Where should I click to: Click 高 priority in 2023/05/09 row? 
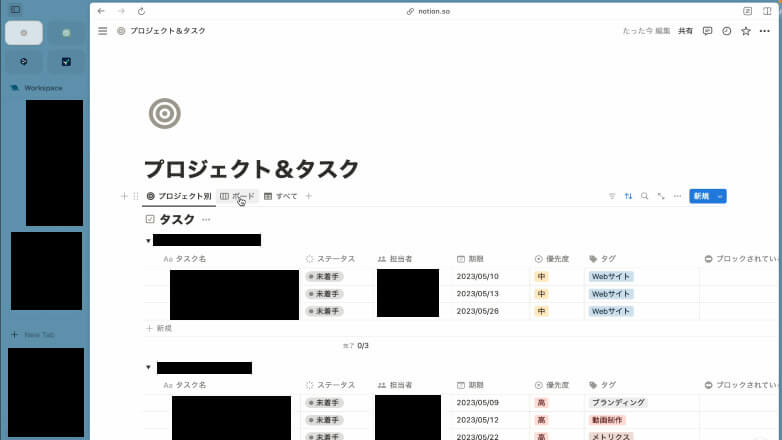[541, 403]
